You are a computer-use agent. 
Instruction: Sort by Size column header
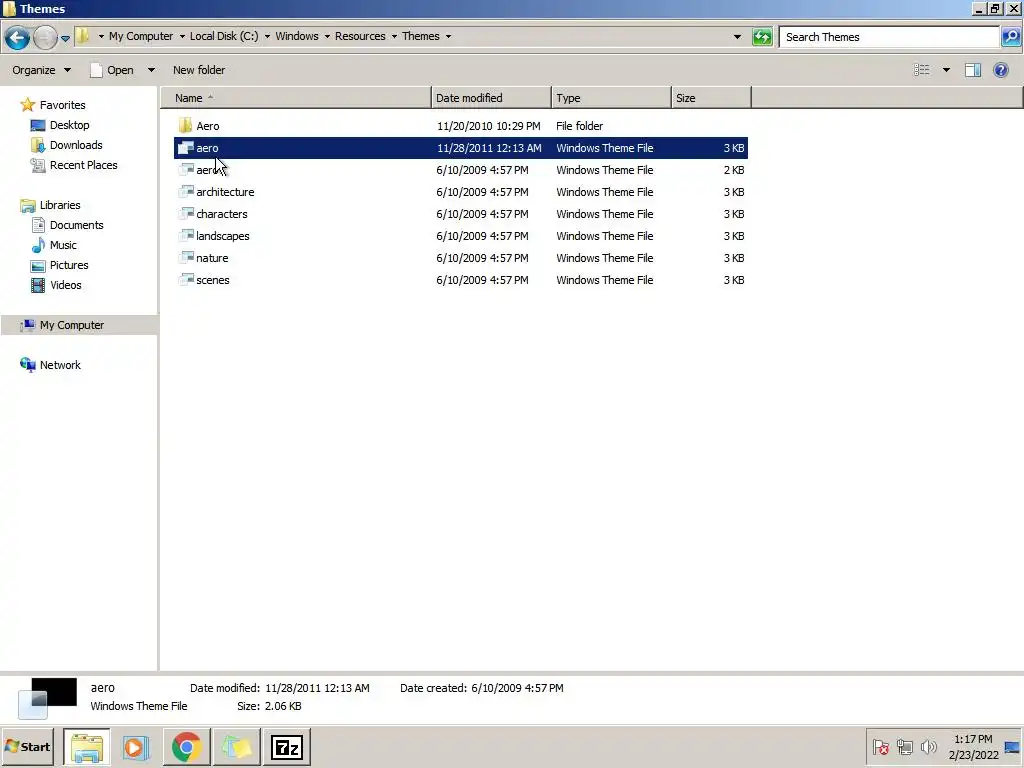point(711,98)
